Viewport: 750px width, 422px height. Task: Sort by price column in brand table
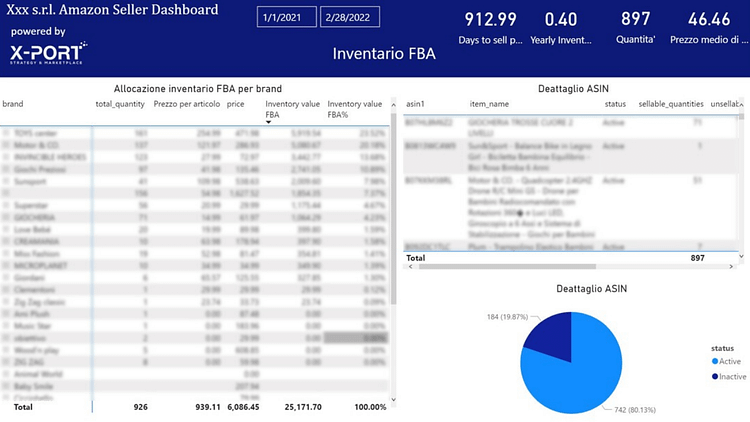point(235,104)
